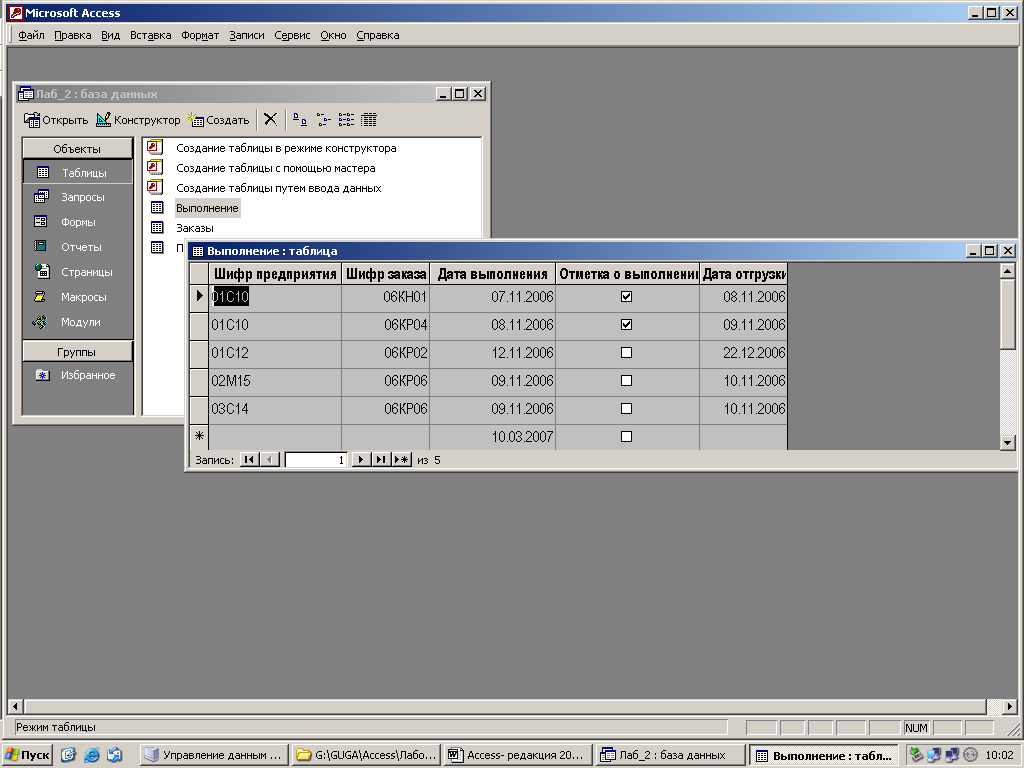Screen dimensions: 1024x768
Task: Select Формы in objects panel
Action: (78, 222)
